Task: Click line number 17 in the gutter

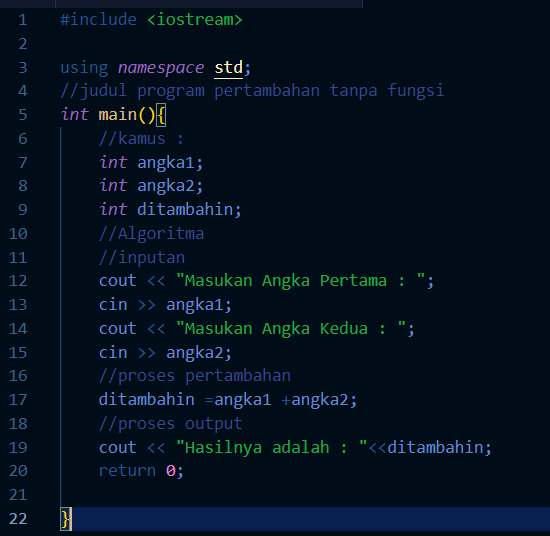Action: coord(18,400)
